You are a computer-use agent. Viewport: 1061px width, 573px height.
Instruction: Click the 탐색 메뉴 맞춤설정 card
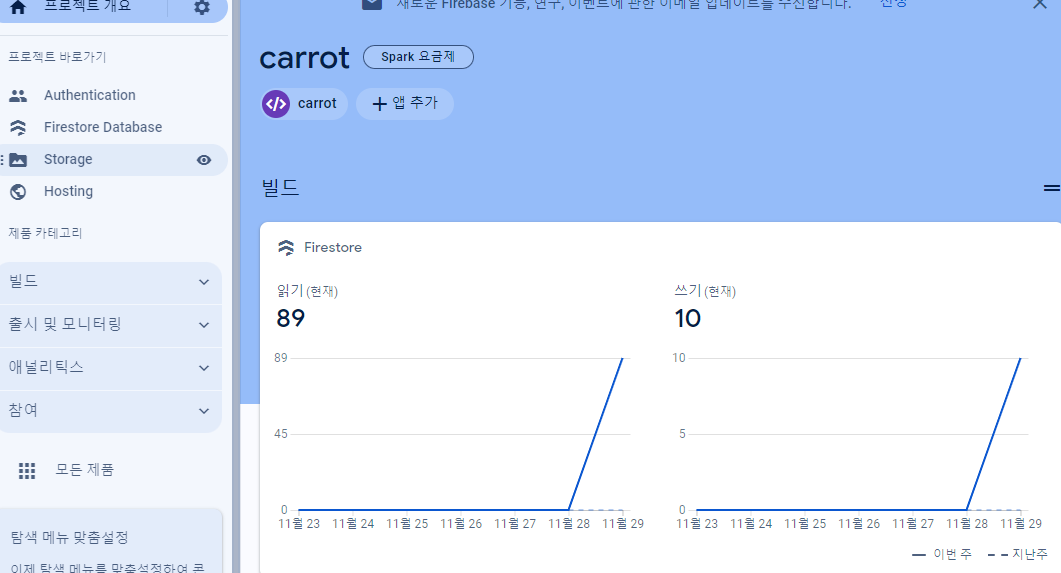tap(111, 541)
